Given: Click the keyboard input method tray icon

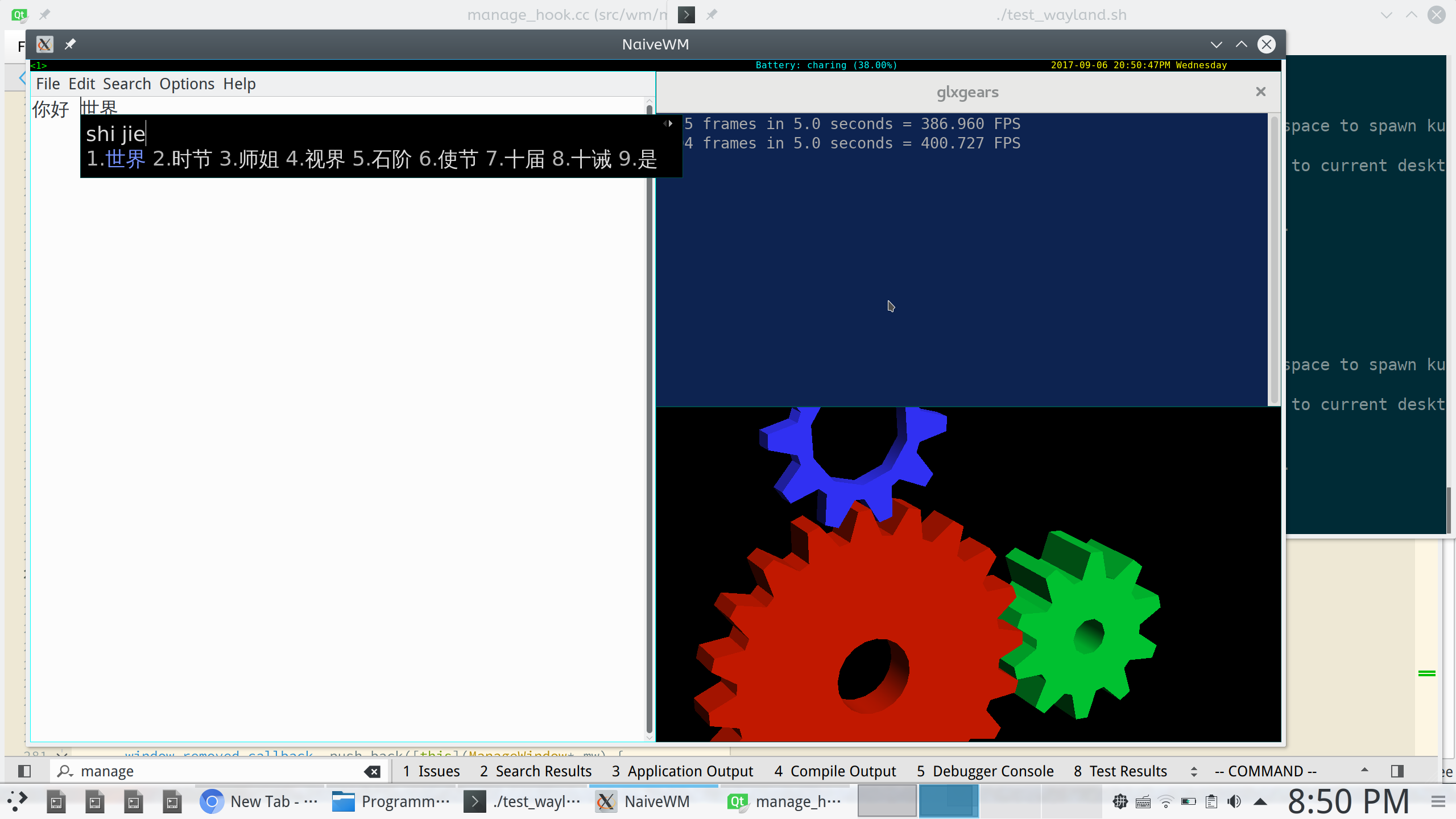Looking at the screenshot, I should [x=1143, y=801].
